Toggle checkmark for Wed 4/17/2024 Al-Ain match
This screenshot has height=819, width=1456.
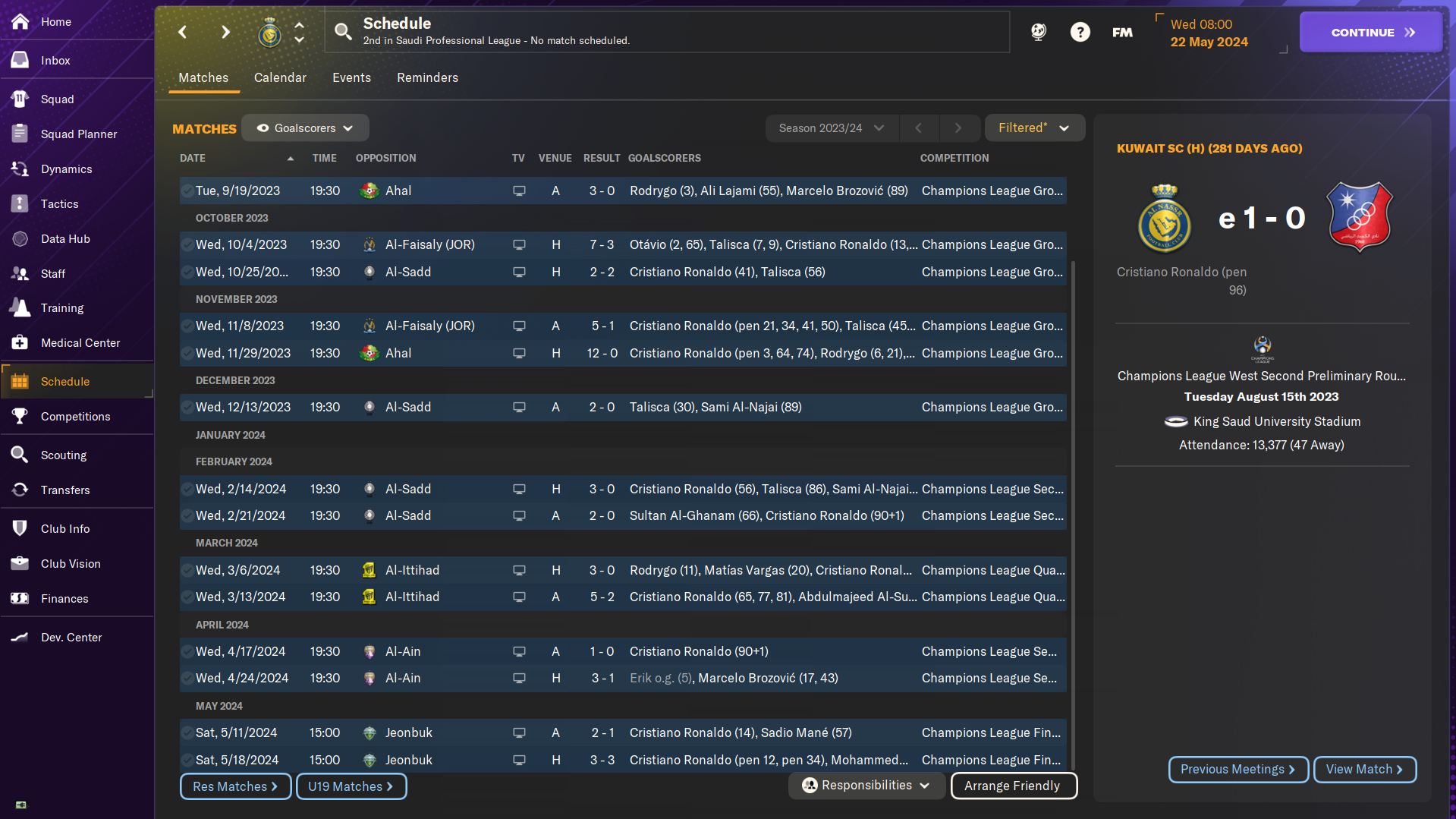click(x=187, y=652)
